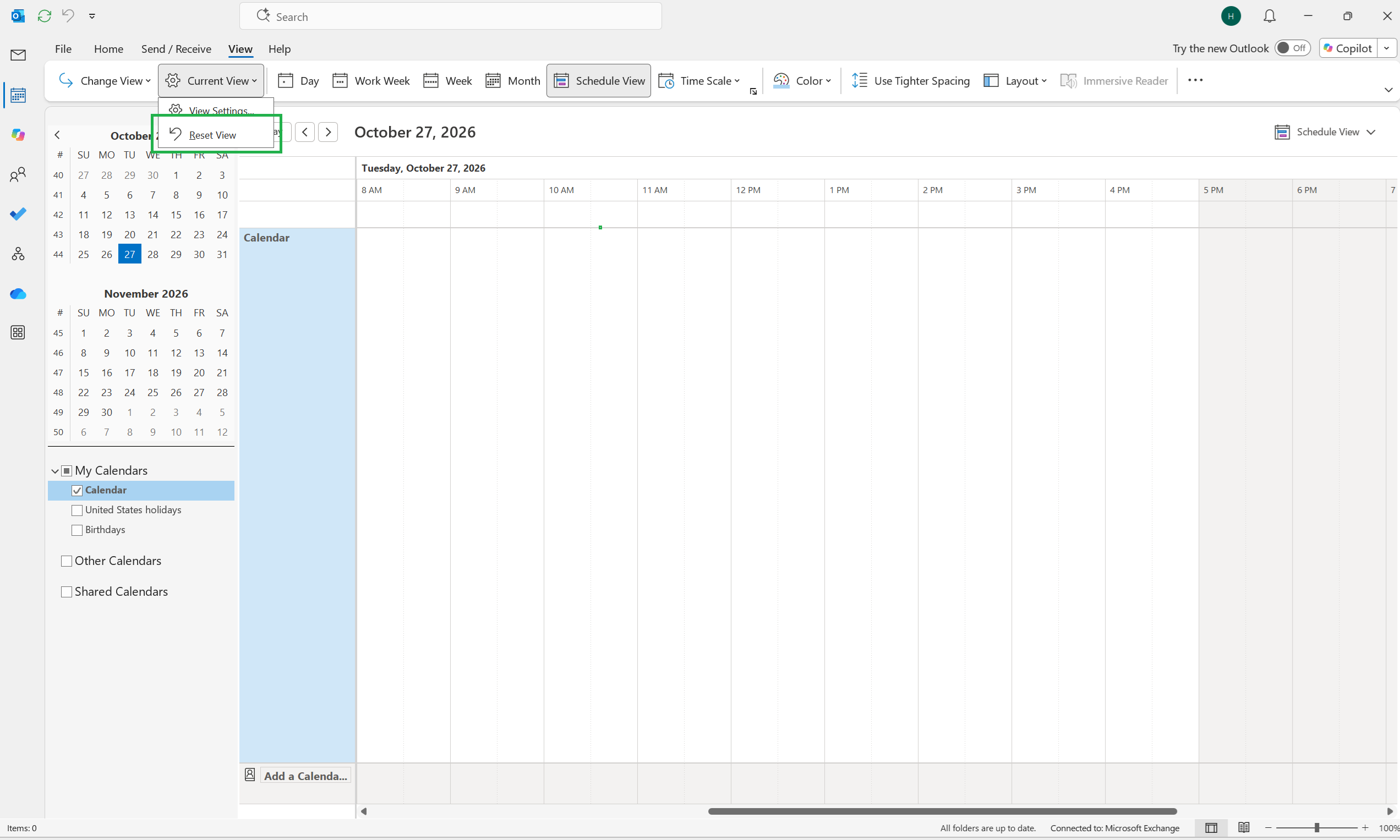
Task: Click the Add a Calendar button
Action: click(x=306, y=776)
